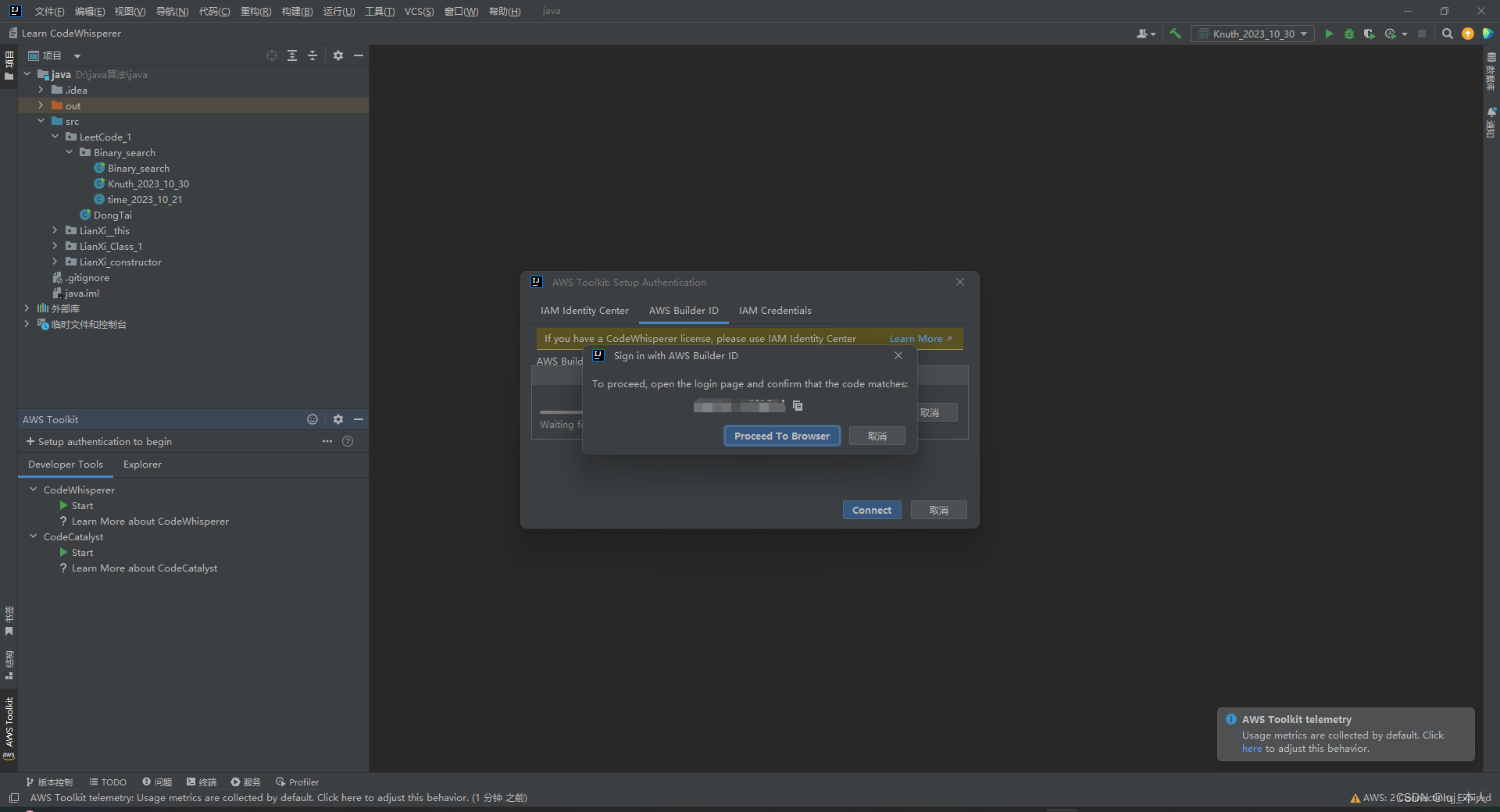
Task: Click Proceed To Browser button
Action: 782,436
